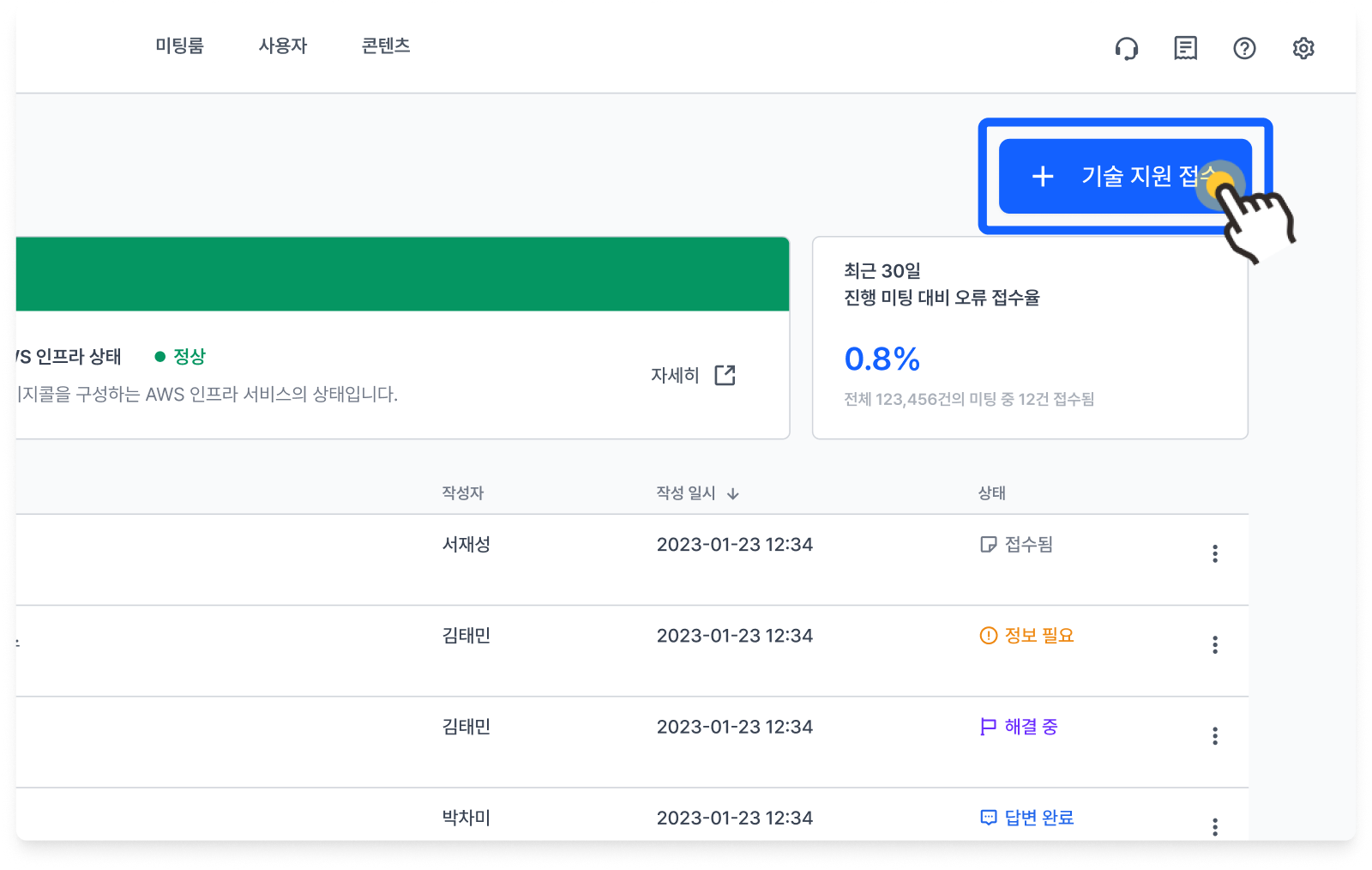Click the 답변 완료 chat icon
1372x870 pixels.
click(x=989, y=818)
